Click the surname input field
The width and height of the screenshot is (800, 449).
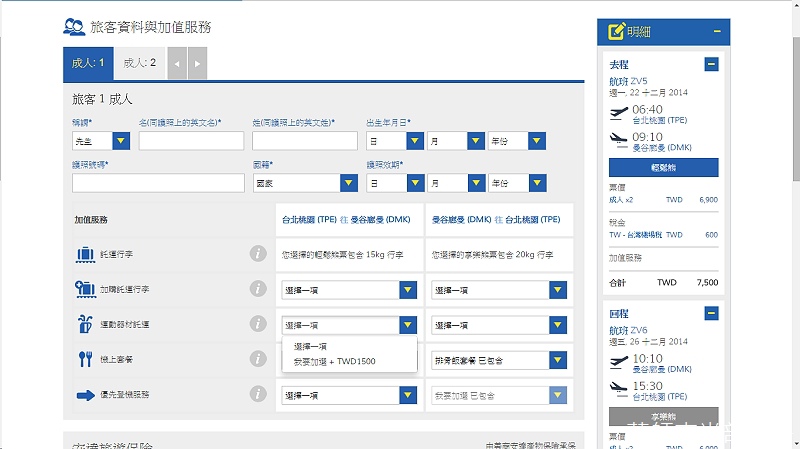[305, 141]
